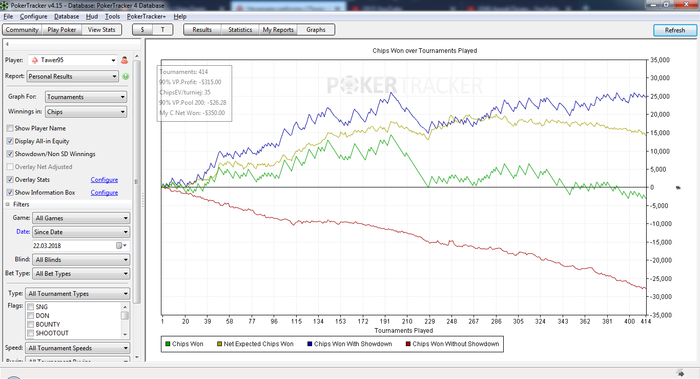Click the green report status icon
The width and height of the screenshot is (700, 379).
click(x=125, y=76)
